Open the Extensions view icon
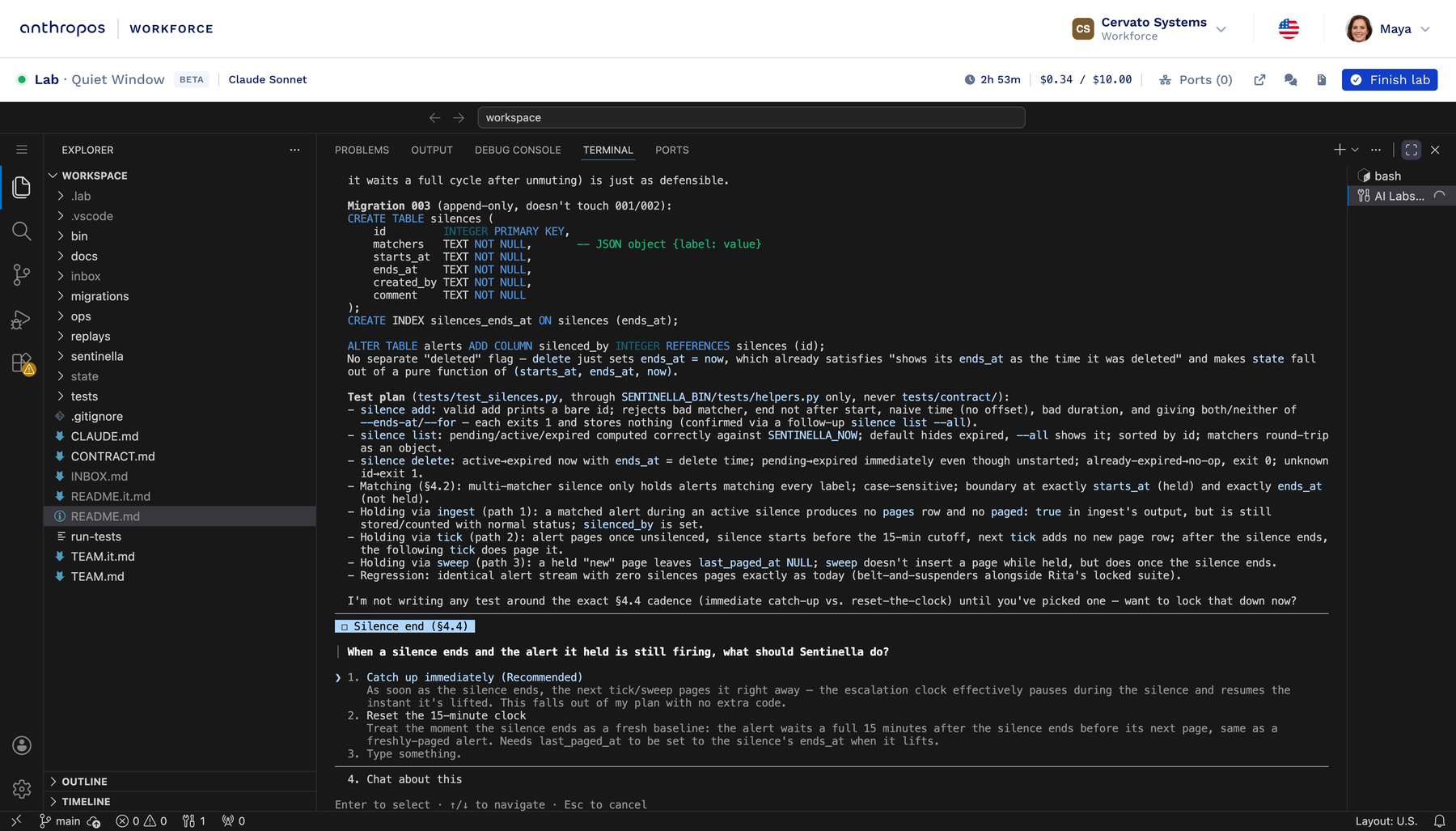The width and height of the screenshot is (1456, 831). point(22,363)
